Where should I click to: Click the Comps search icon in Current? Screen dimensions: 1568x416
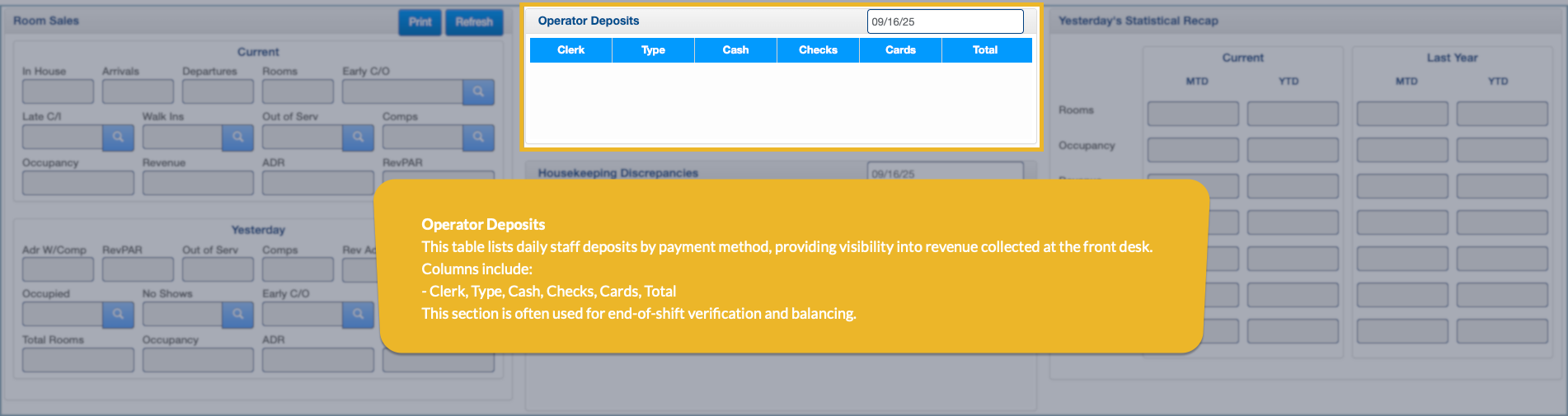point(478,137)
